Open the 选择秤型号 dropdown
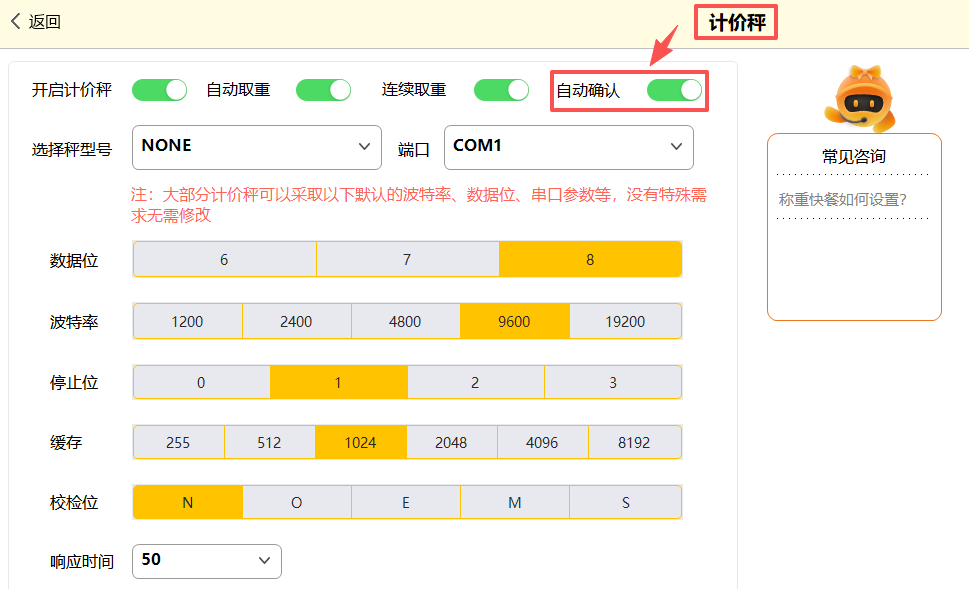 tap(256, 147)
